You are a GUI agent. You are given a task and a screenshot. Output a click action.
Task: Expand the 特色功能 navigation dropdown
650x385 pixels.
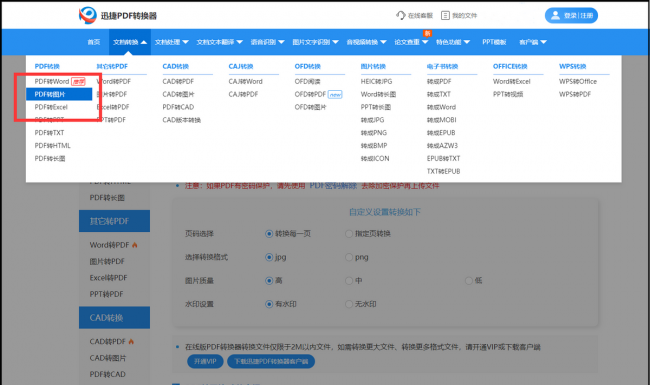point(453,42)
